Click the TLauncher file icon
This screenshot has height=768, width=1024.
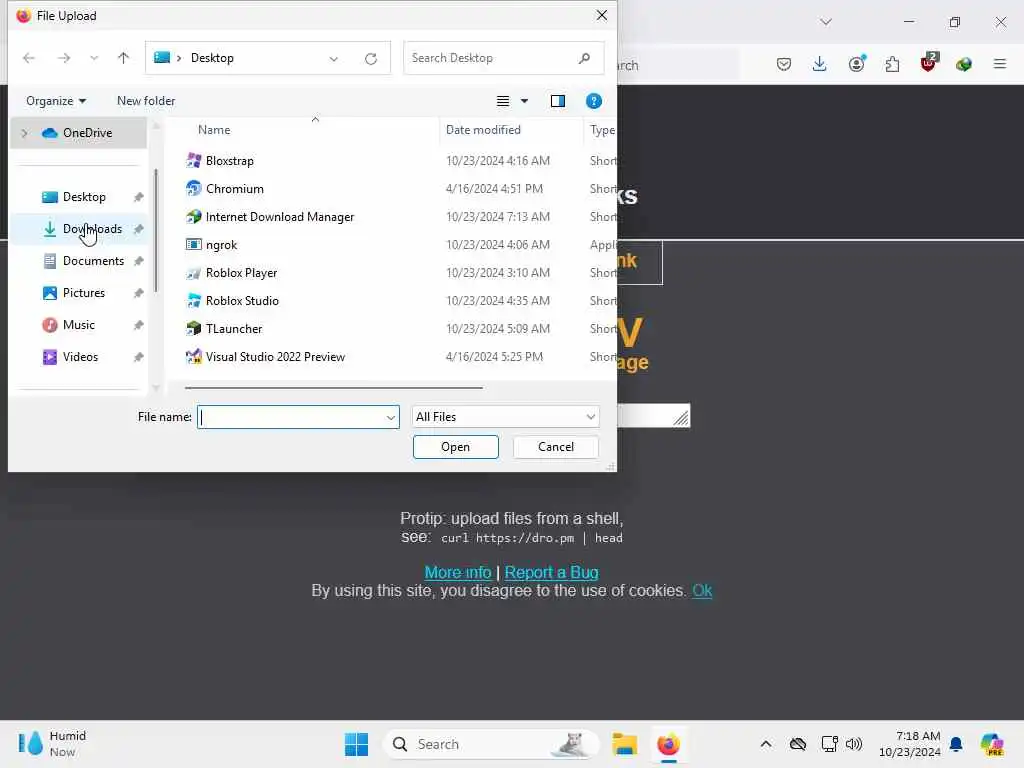click(193, 329)
